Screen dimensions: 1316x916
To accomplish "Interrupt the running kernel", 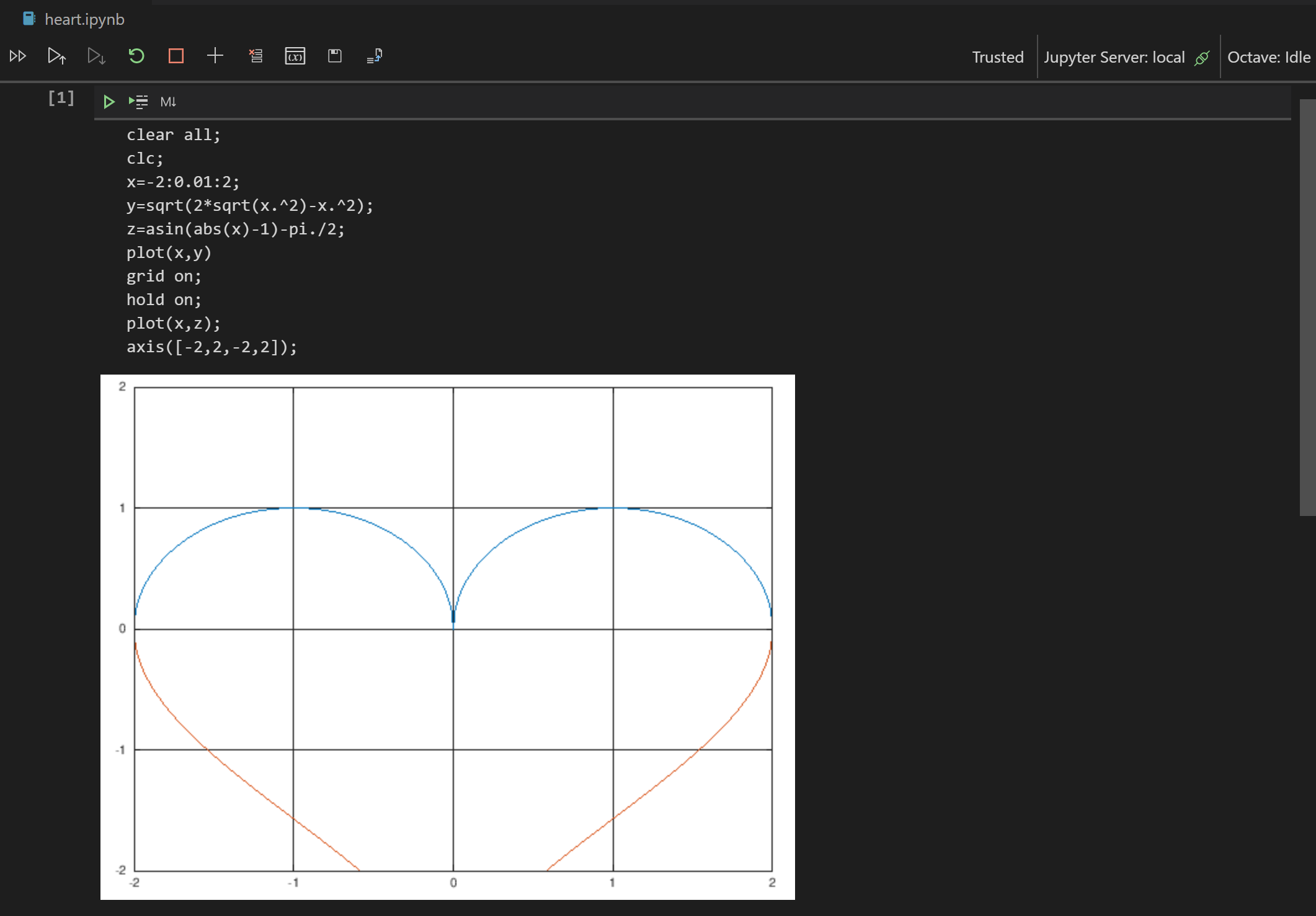I will point(176,56).
